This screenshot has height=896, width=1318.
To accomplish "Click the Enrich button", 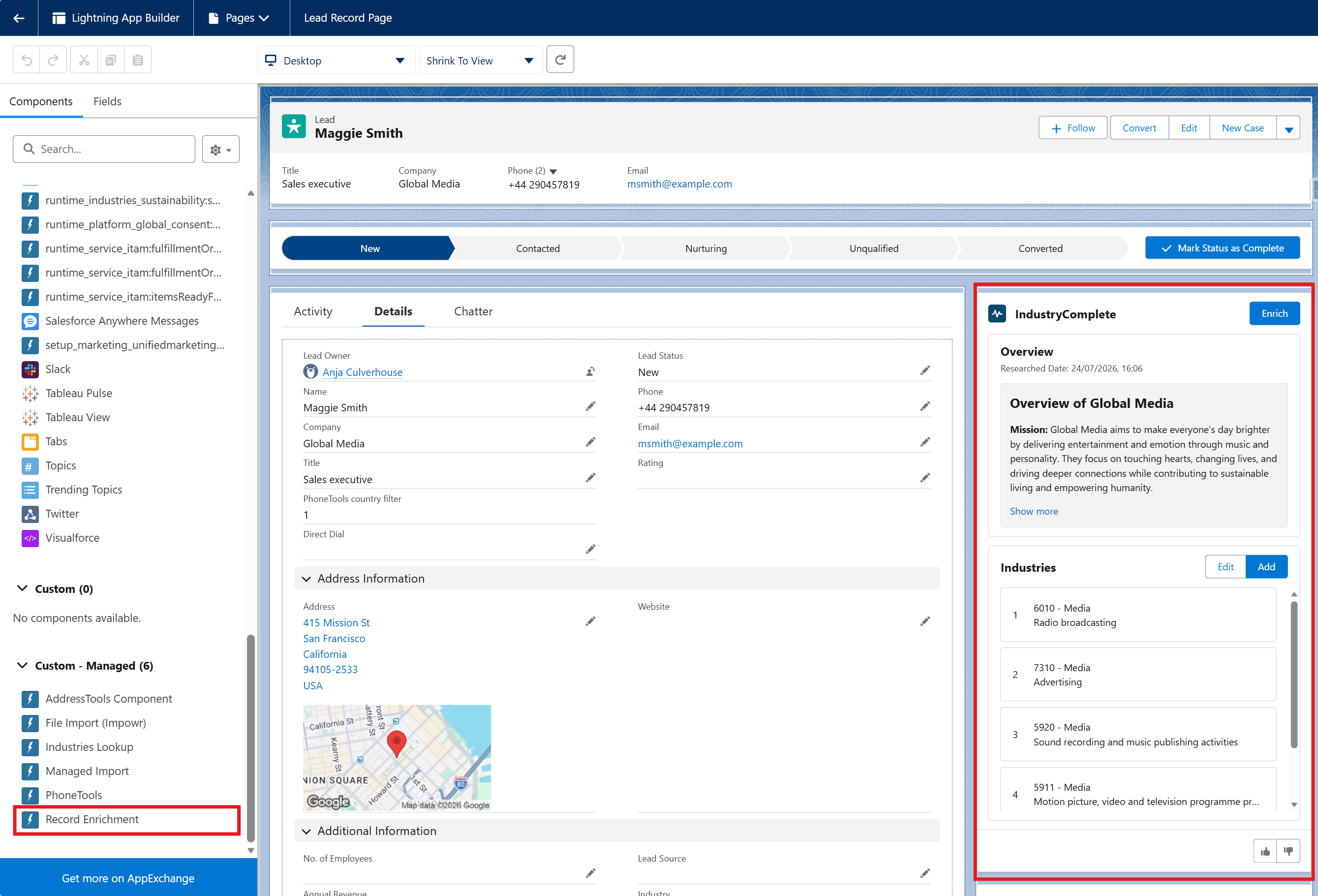I will [1274, 313].
